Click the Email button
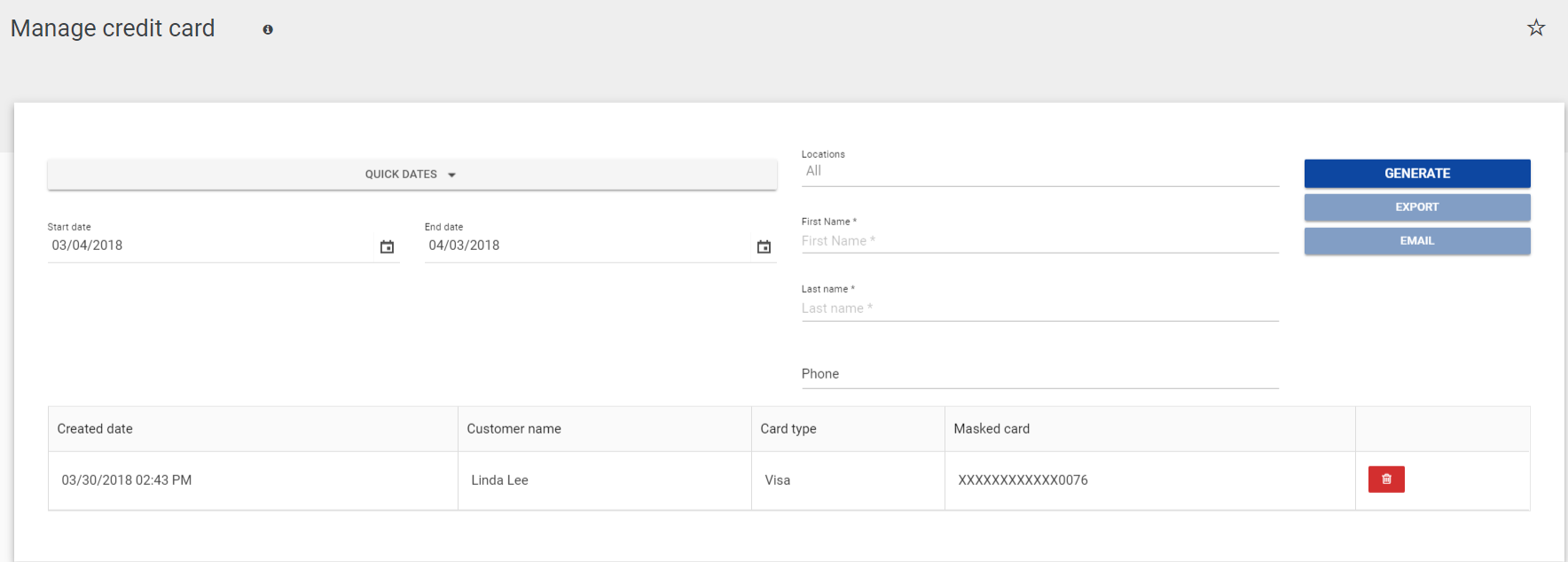The height and width of the screenshot is (562, 1568). click(1416, 241)
